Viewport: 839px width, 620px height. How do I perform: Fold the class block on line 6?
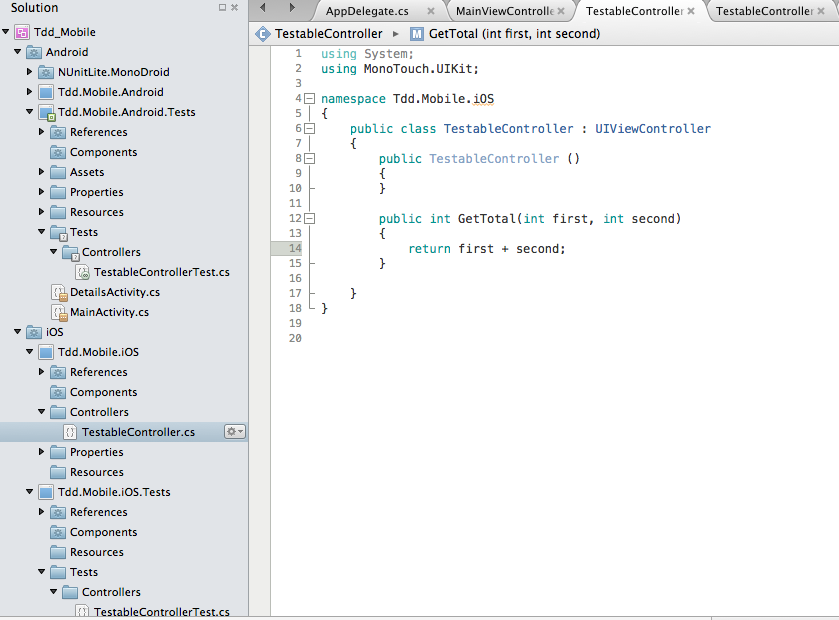pyautogui.click(x=309, y=128)
